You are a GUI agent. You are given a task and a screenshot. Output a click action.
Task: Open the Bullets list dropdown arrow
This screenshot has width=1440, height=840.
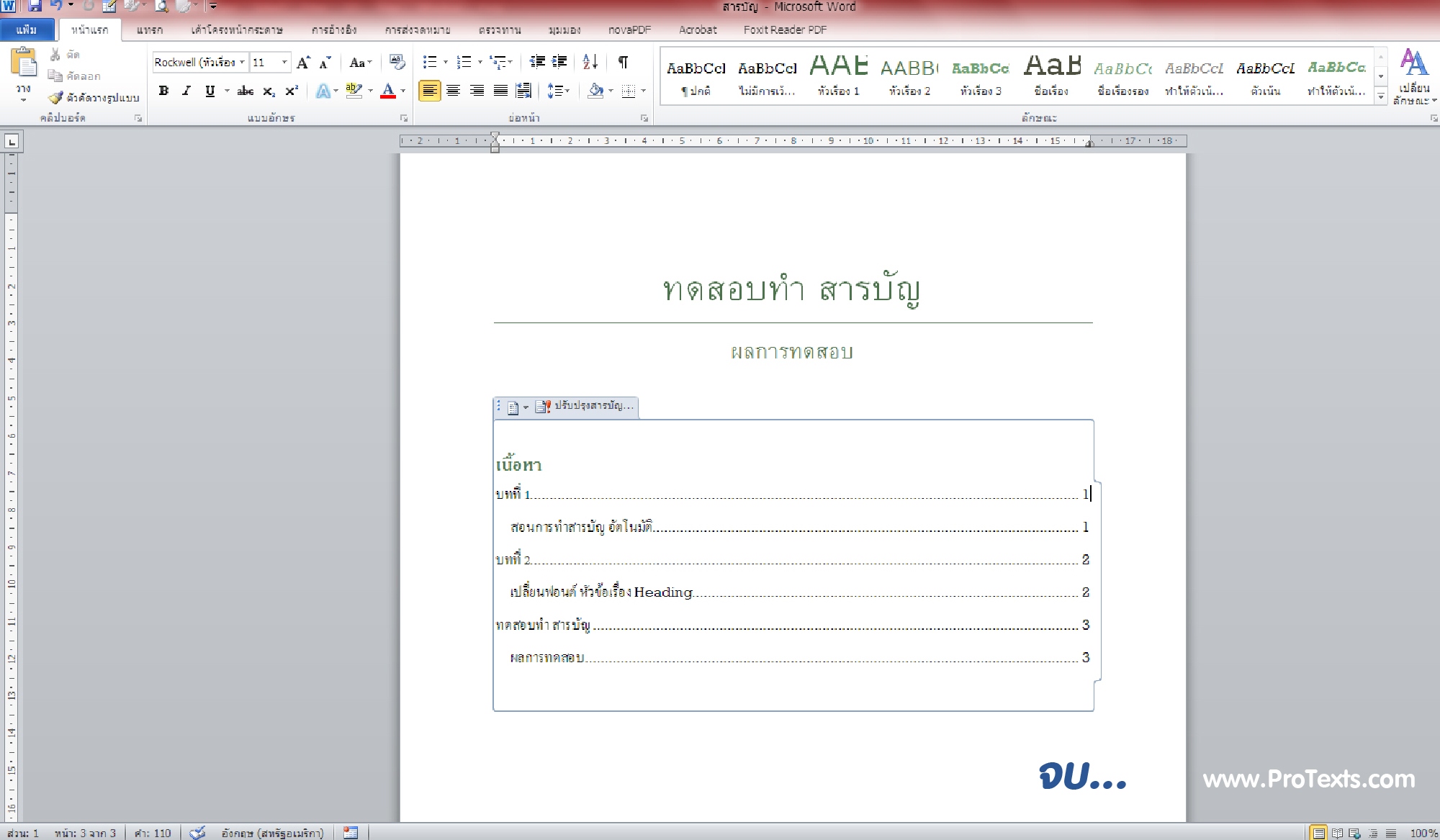click(446, 62)
